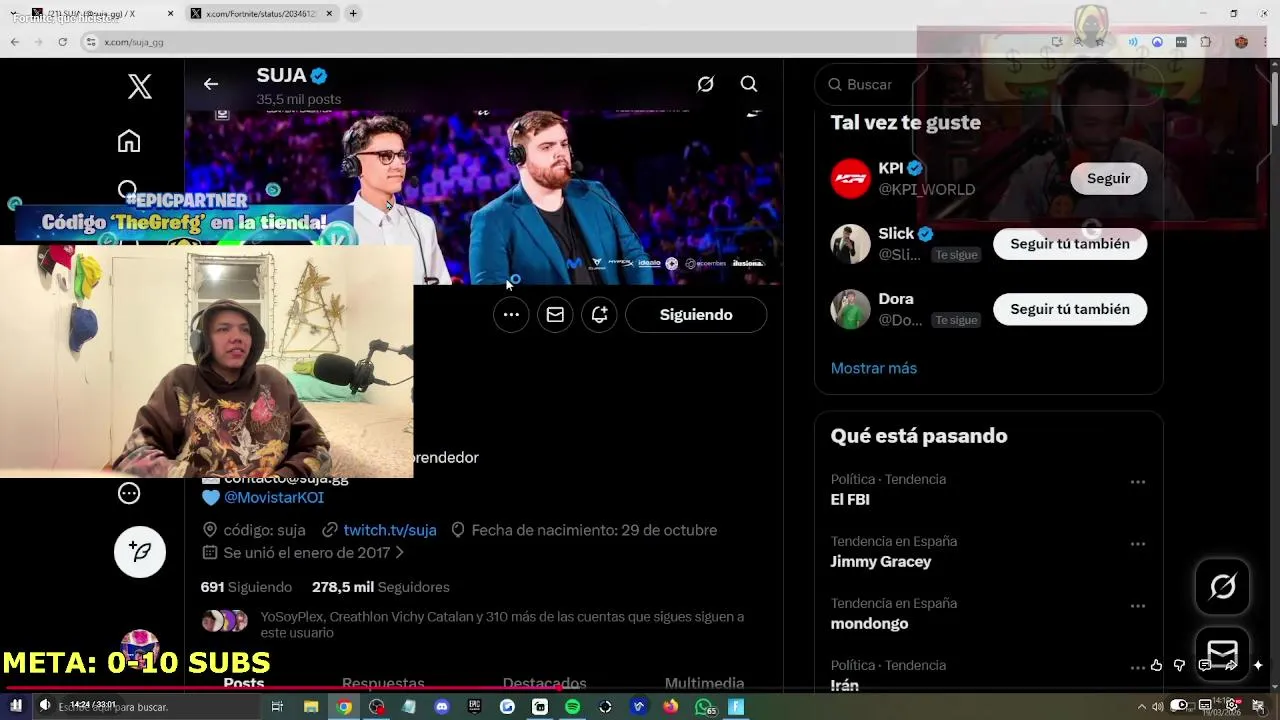Click the X logo in sidebar
This screenshot has height=720, width=1280.
point(140,86)
